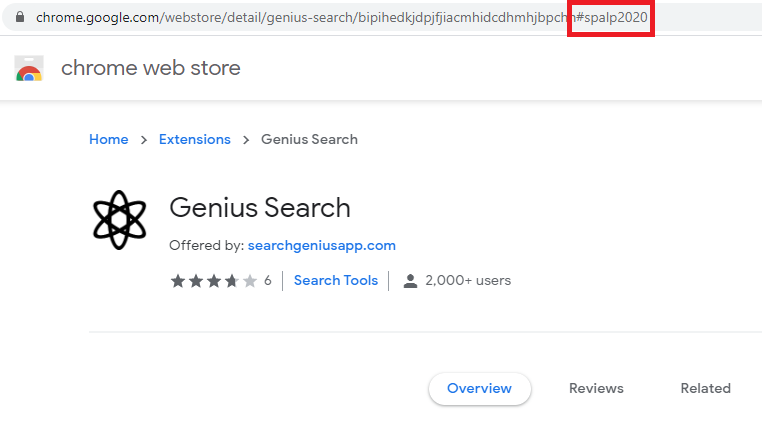Click the chevron after Home breadcrumb
This screenshot has width=762, height=431.
click(144, 140)
